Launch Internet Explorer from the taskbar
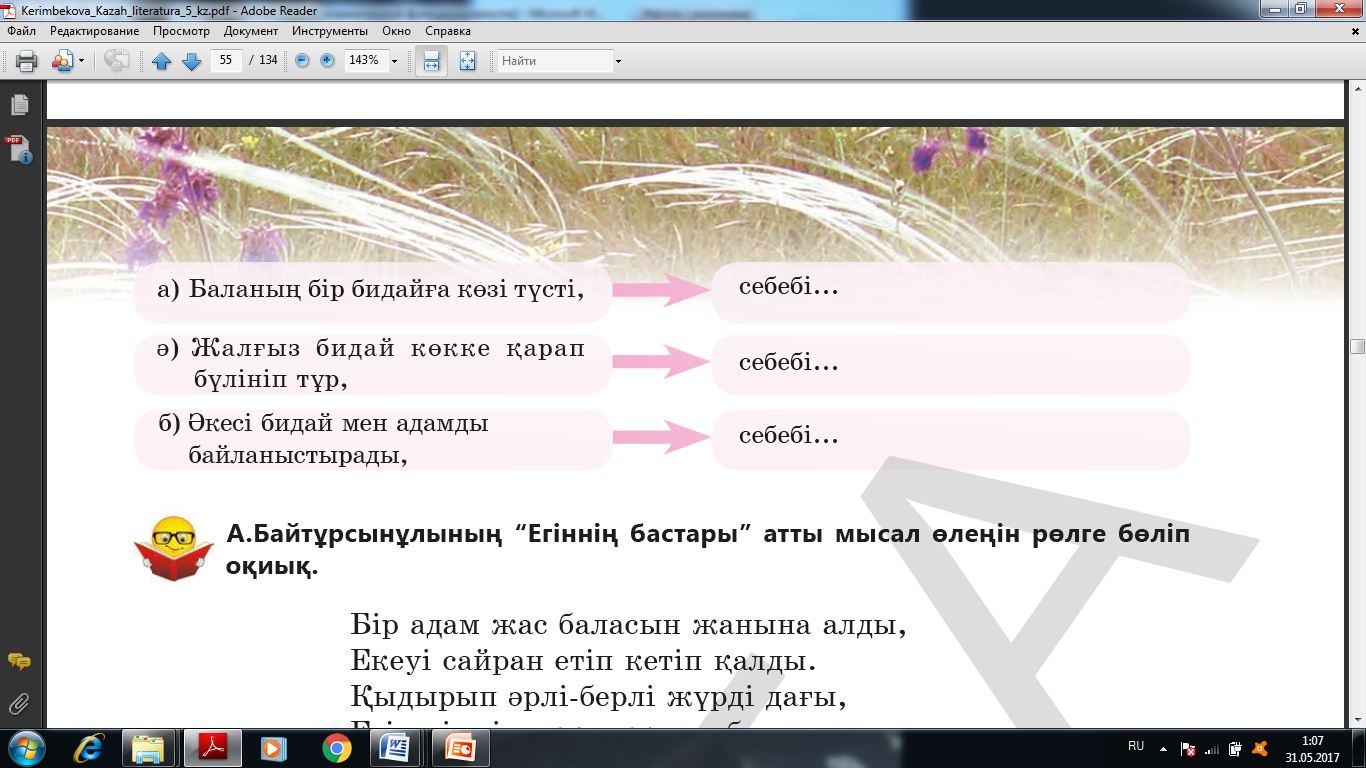The image size is (1366, 768). pyautogui.click(x=91, y=747)
